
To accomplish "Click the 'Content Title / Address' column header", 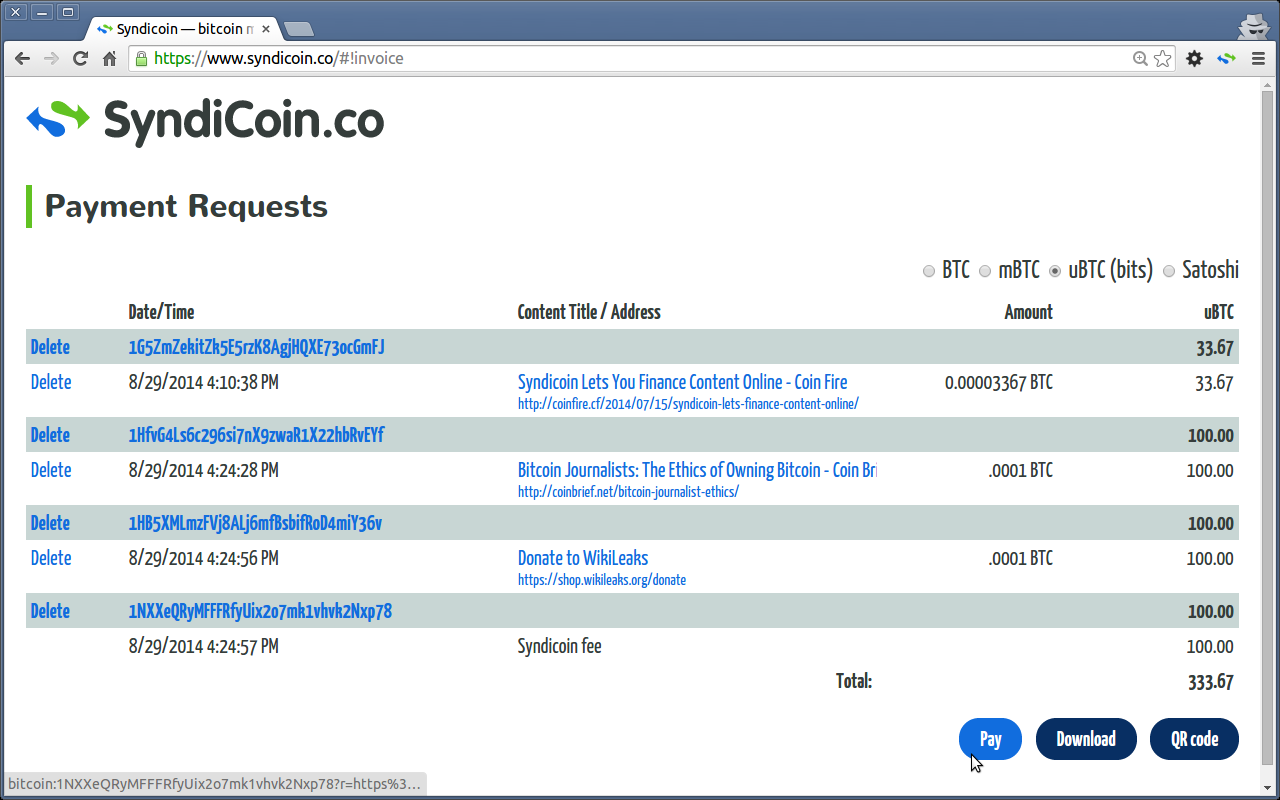I will pos(589,312).
